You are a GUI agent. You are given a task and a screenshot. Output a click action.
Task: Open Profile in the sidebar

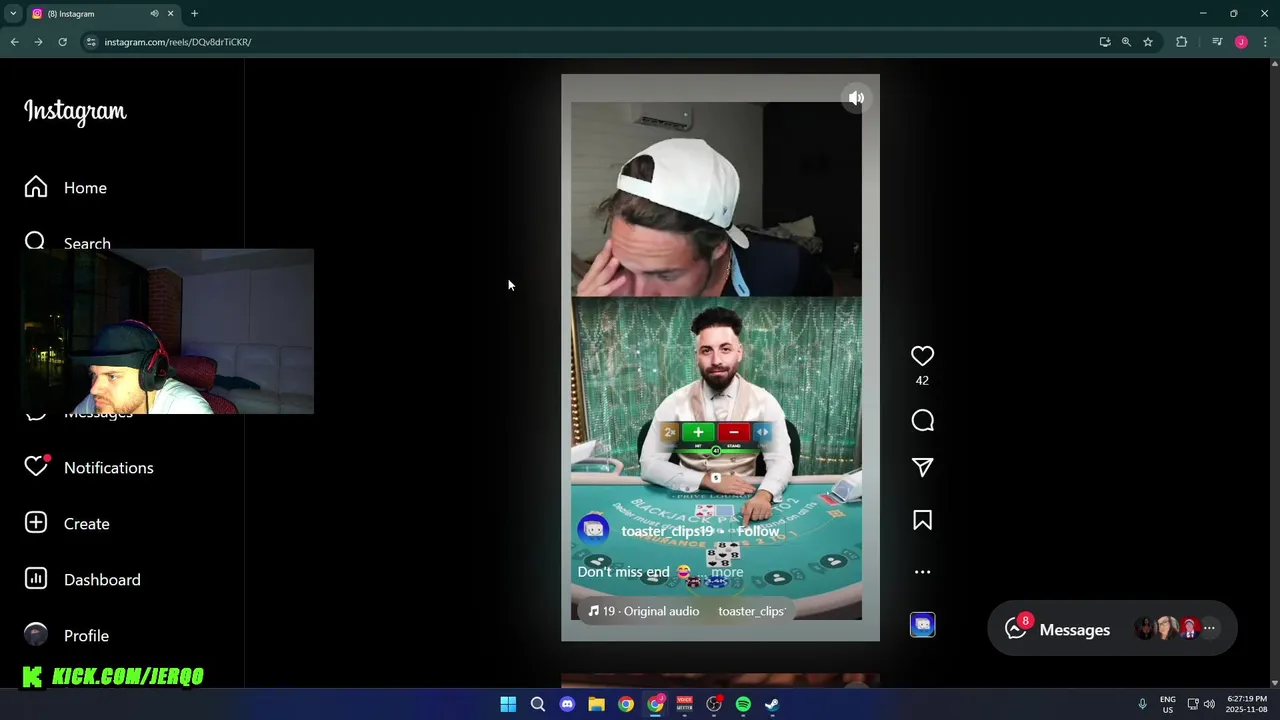[66, 636]
